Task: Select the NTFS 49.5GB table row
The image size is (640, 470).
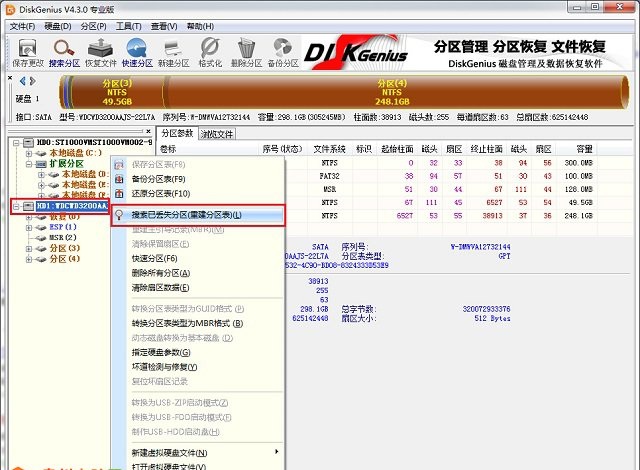Action: point(439,202)
